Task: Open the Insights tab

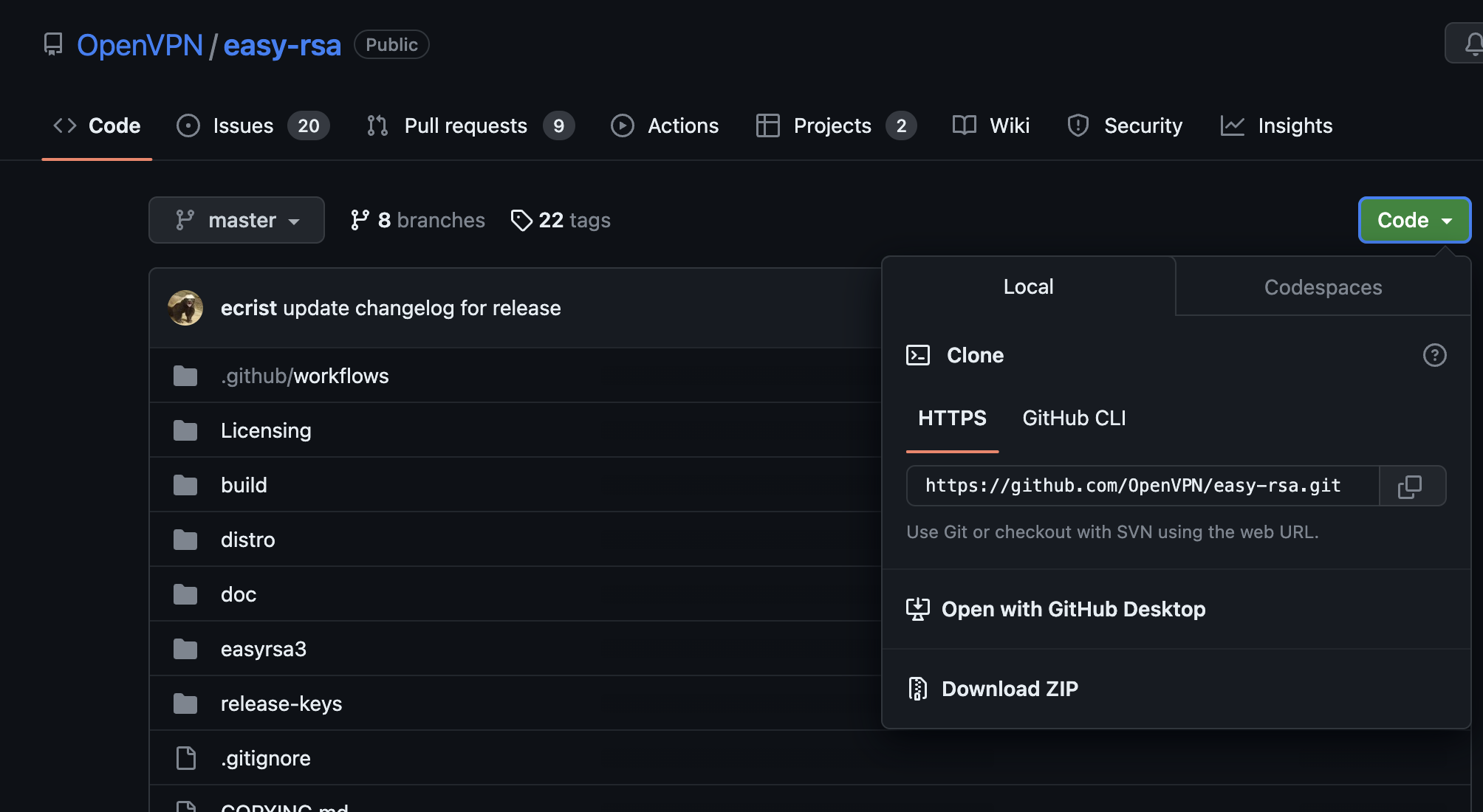Action: coord(1277,125)
